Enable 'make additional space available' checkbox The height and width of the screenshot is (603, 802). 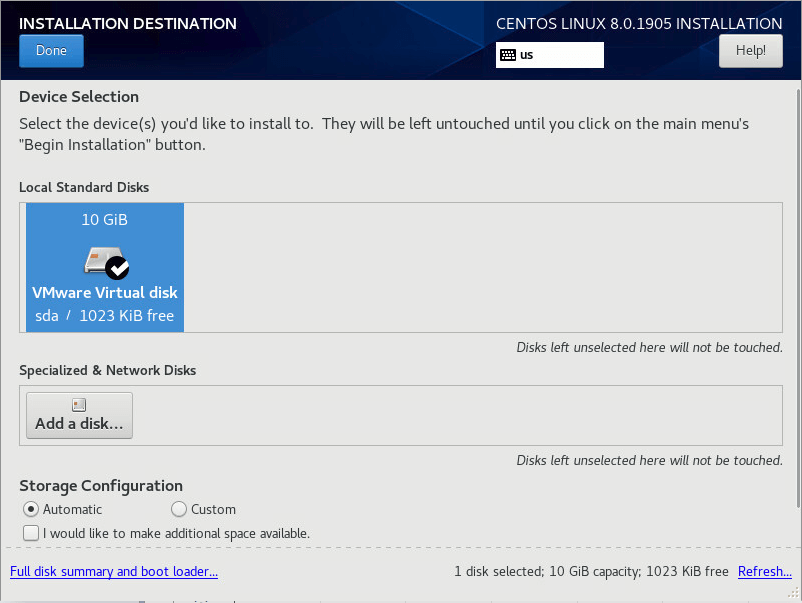(31, 533)
